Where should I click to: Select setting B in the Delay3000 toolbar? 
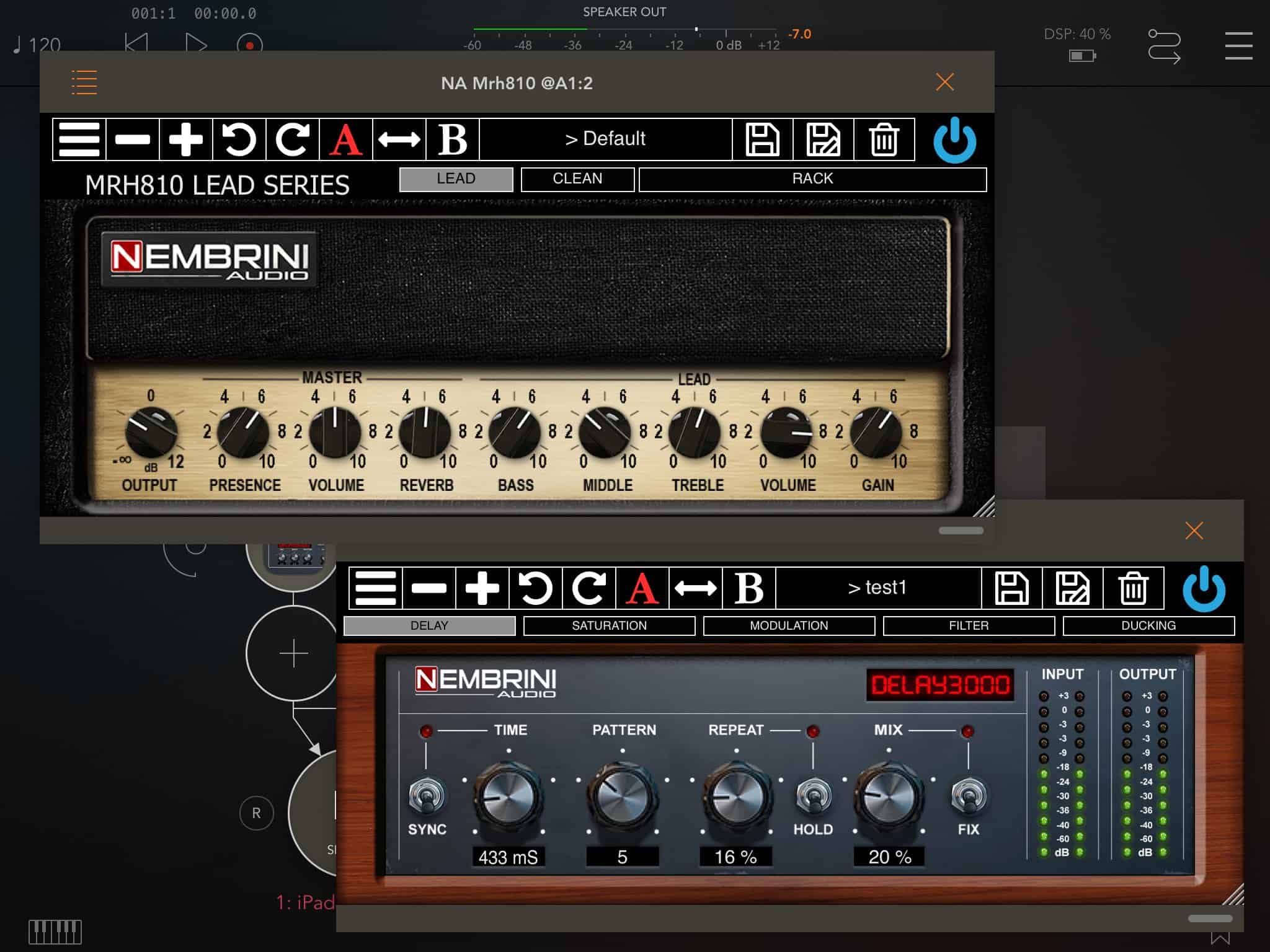pos(749,588)
